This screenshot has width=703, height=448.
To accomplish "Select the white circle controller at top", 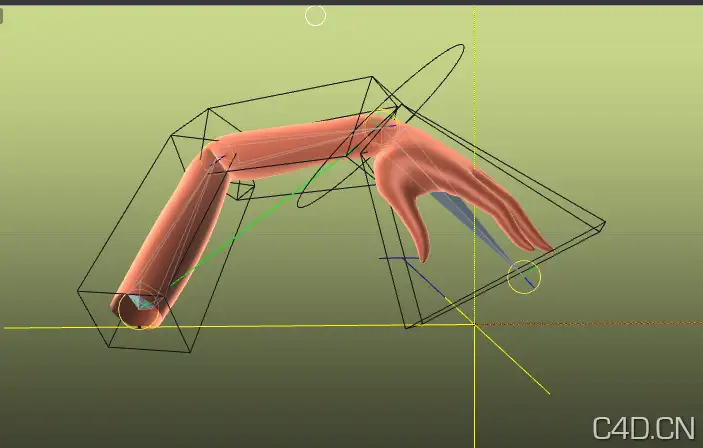I will (315, 16).
